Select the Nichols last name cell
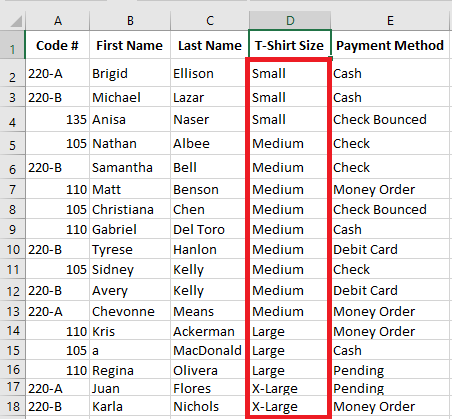This screenshot has width=452, height=419. [x=209, y=406]
